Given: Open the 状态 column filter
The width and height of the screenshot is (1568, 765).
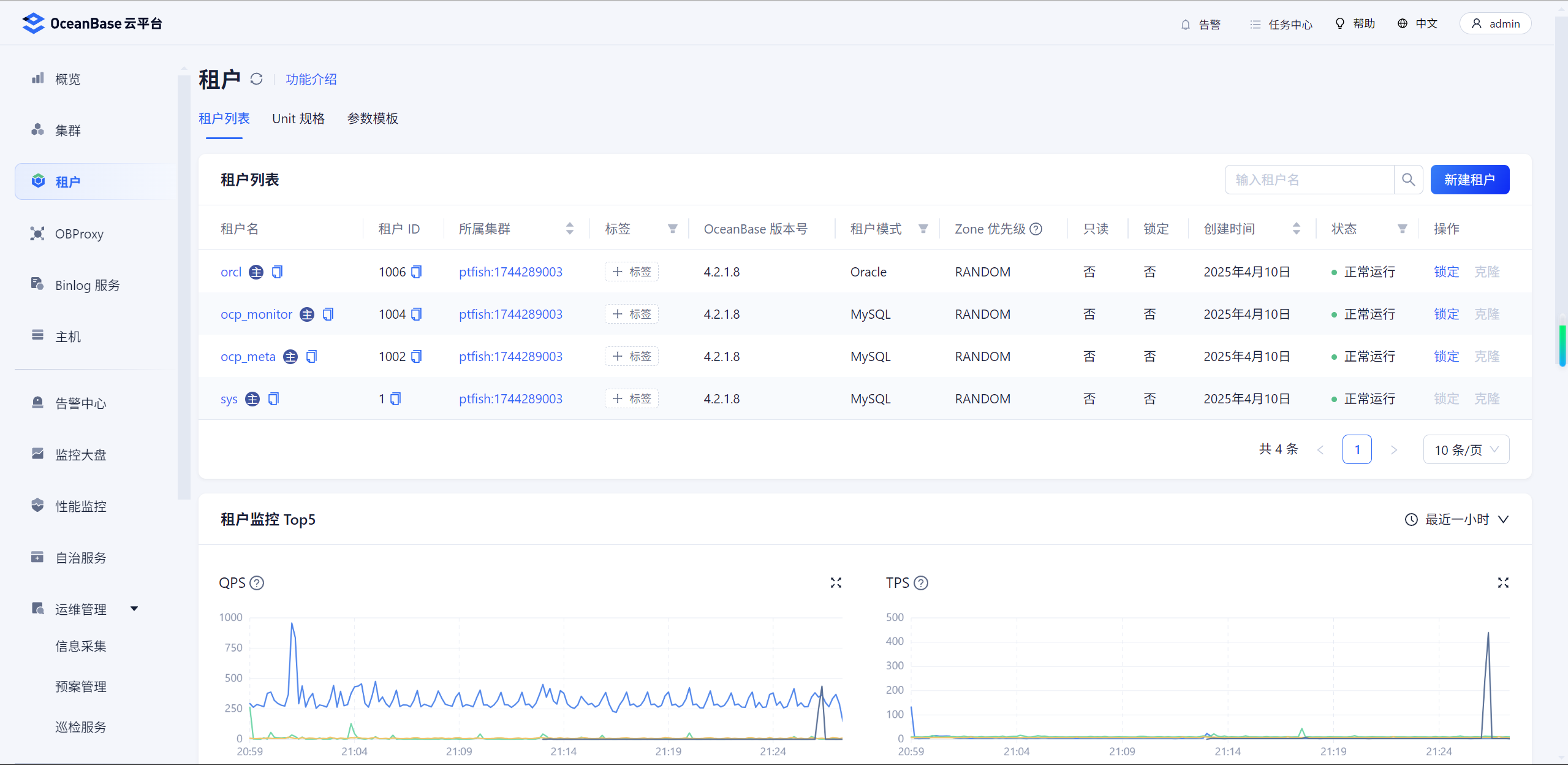Looking at the screenshot, I should [x=1402, y=229].
